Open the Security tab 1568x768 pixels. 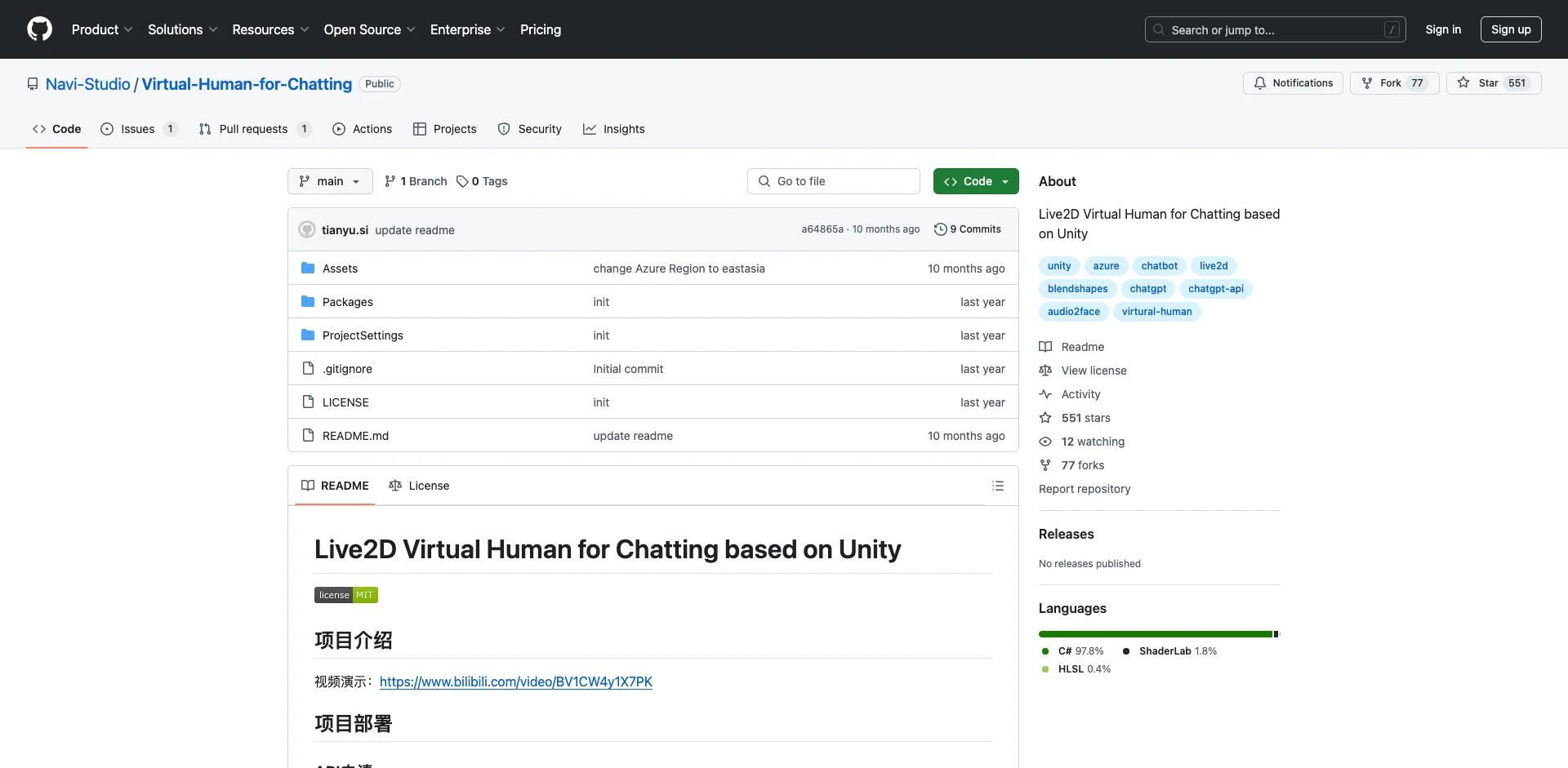coord(530,129)
